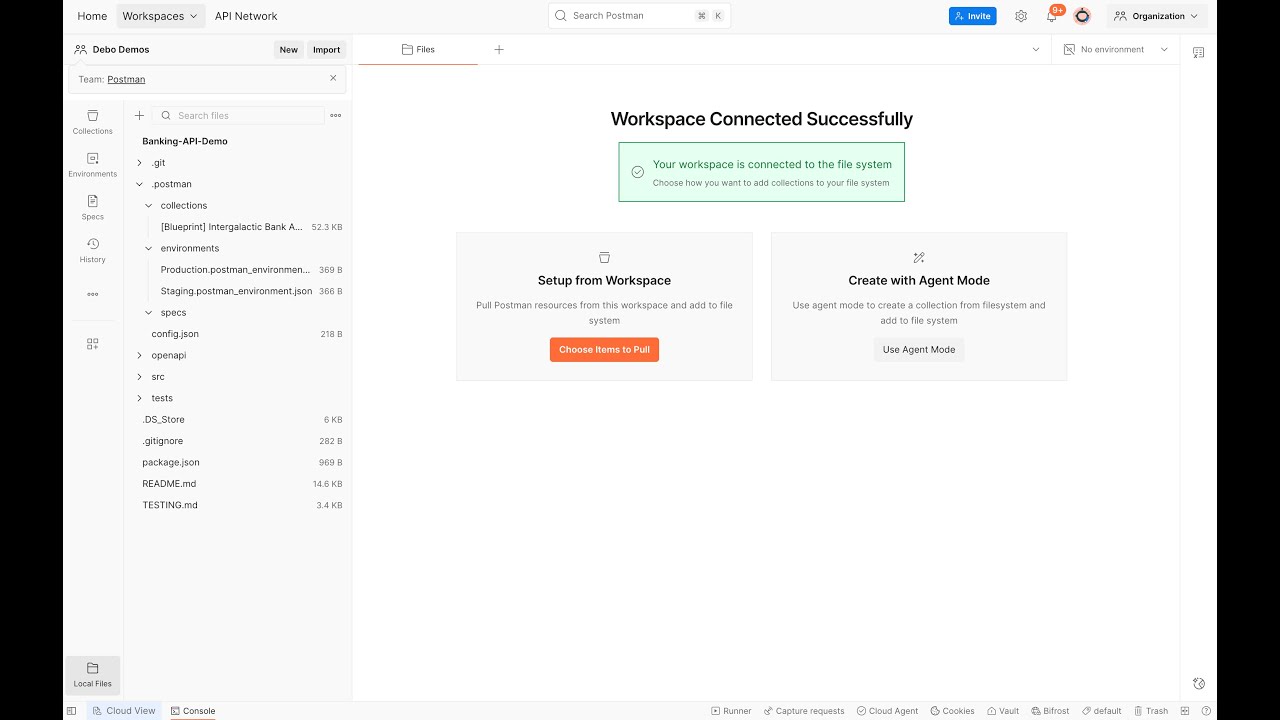This screenshot has width=1280, height=720.
Task: Expand the tests folder
Action: point(140,398)
